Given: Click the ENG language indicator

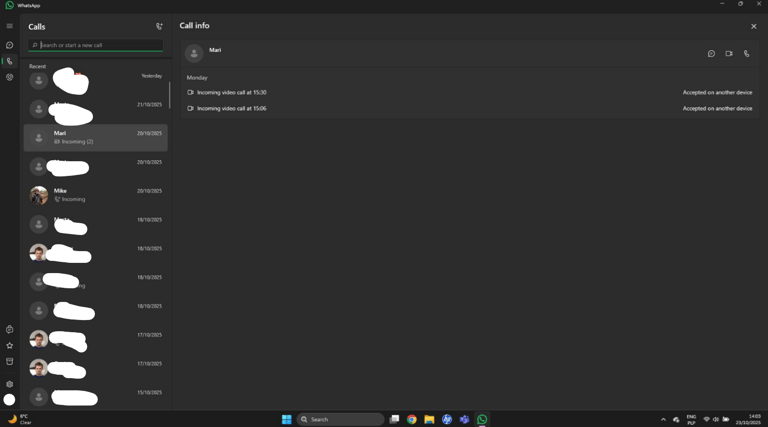Looking at the screenshot, I should click(691, 420).
